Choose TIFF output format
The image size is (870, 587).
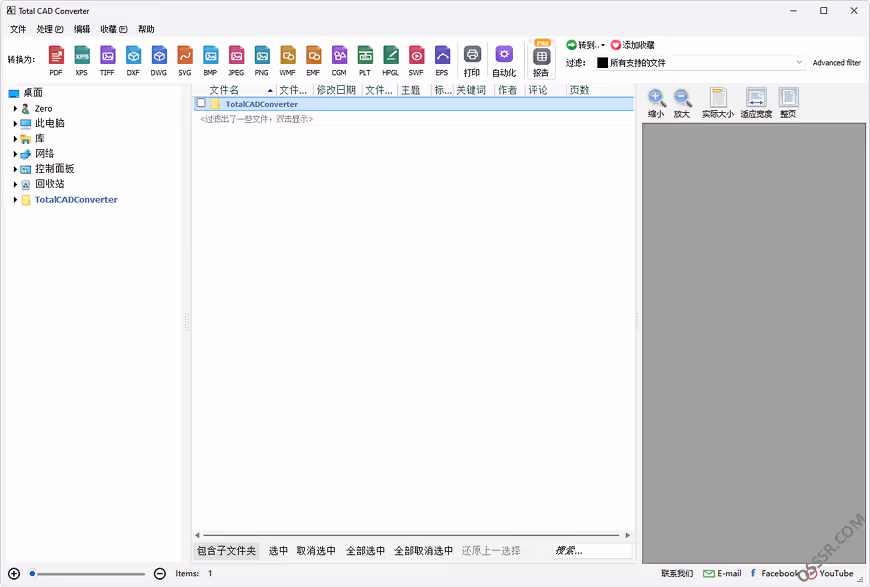click(x=107, y=60)
